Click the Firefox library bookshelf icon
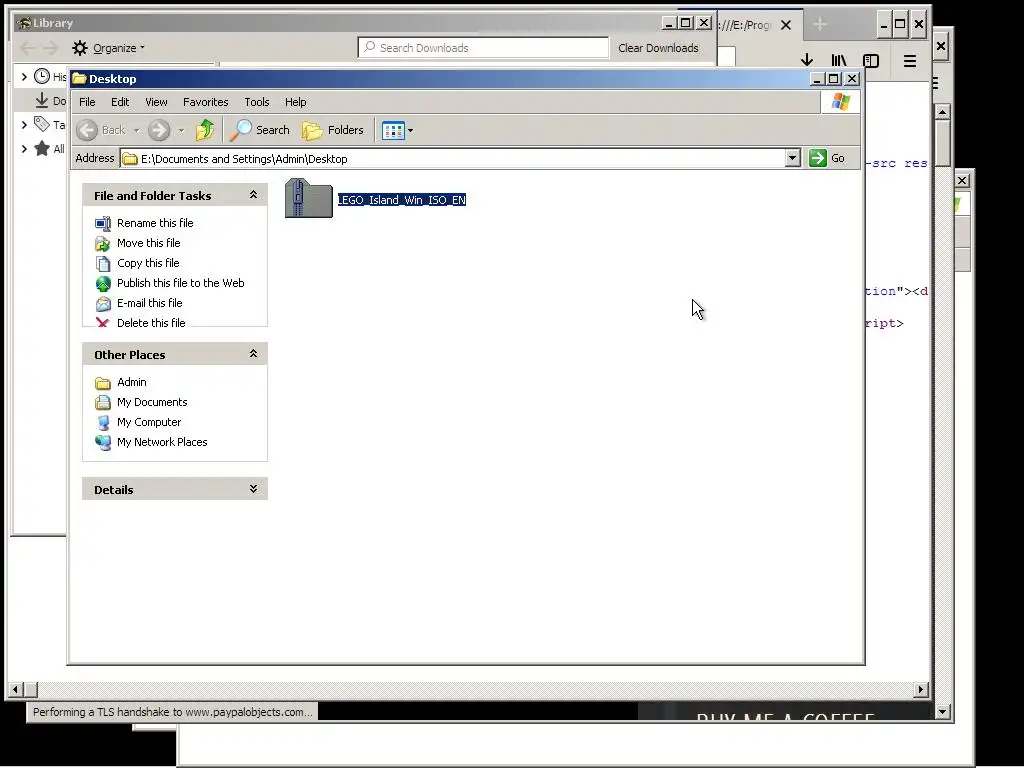This screenshot has height=768, width=1024. pos(839,60)
